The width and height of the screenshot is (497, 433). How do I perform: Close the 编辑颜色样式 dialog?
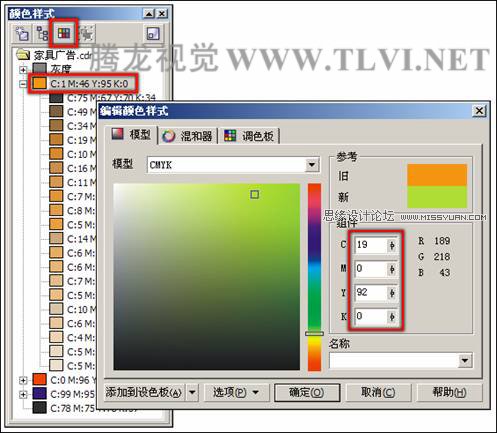coord(479,111)
